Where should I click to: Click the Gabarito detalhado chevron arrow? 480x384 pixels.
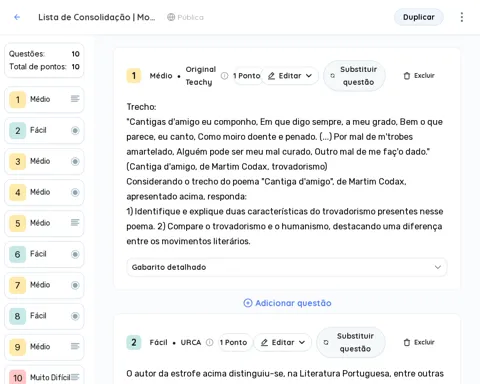coord(438,267)
